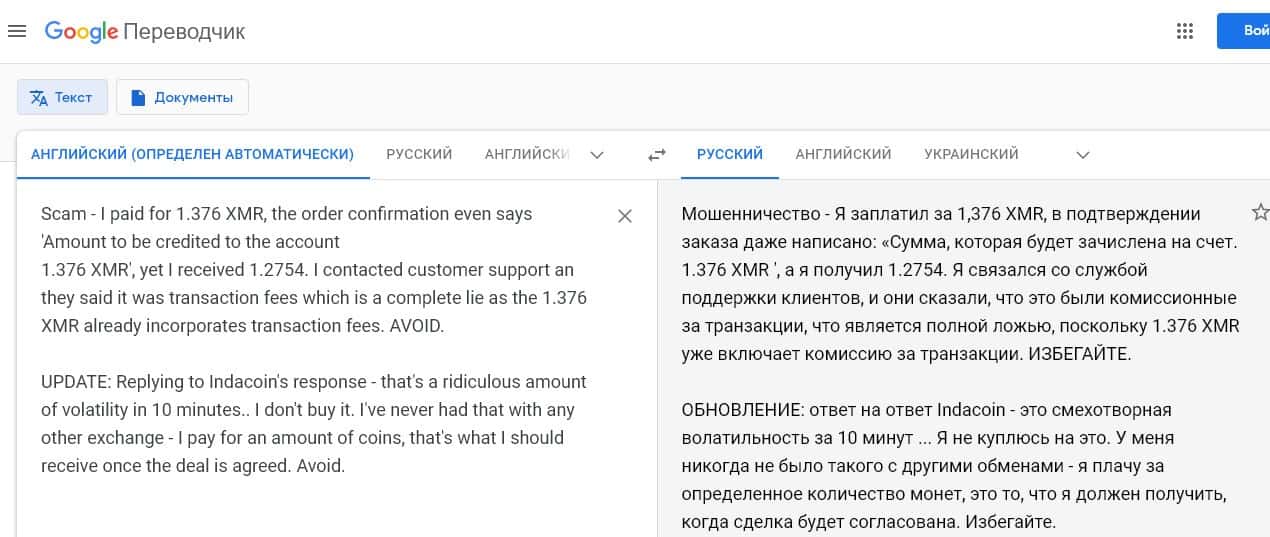Select Украинский as target language
This screenshot has height=537, width=1270.
[971, 154]
